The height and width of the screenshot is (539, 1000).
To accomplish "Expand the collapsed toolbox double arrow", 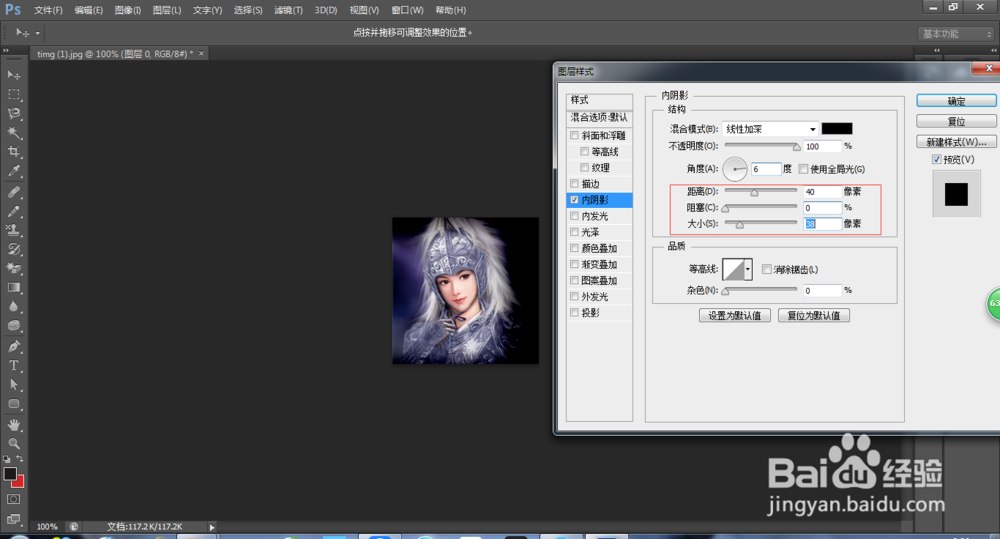I will [x=6, y=50].
